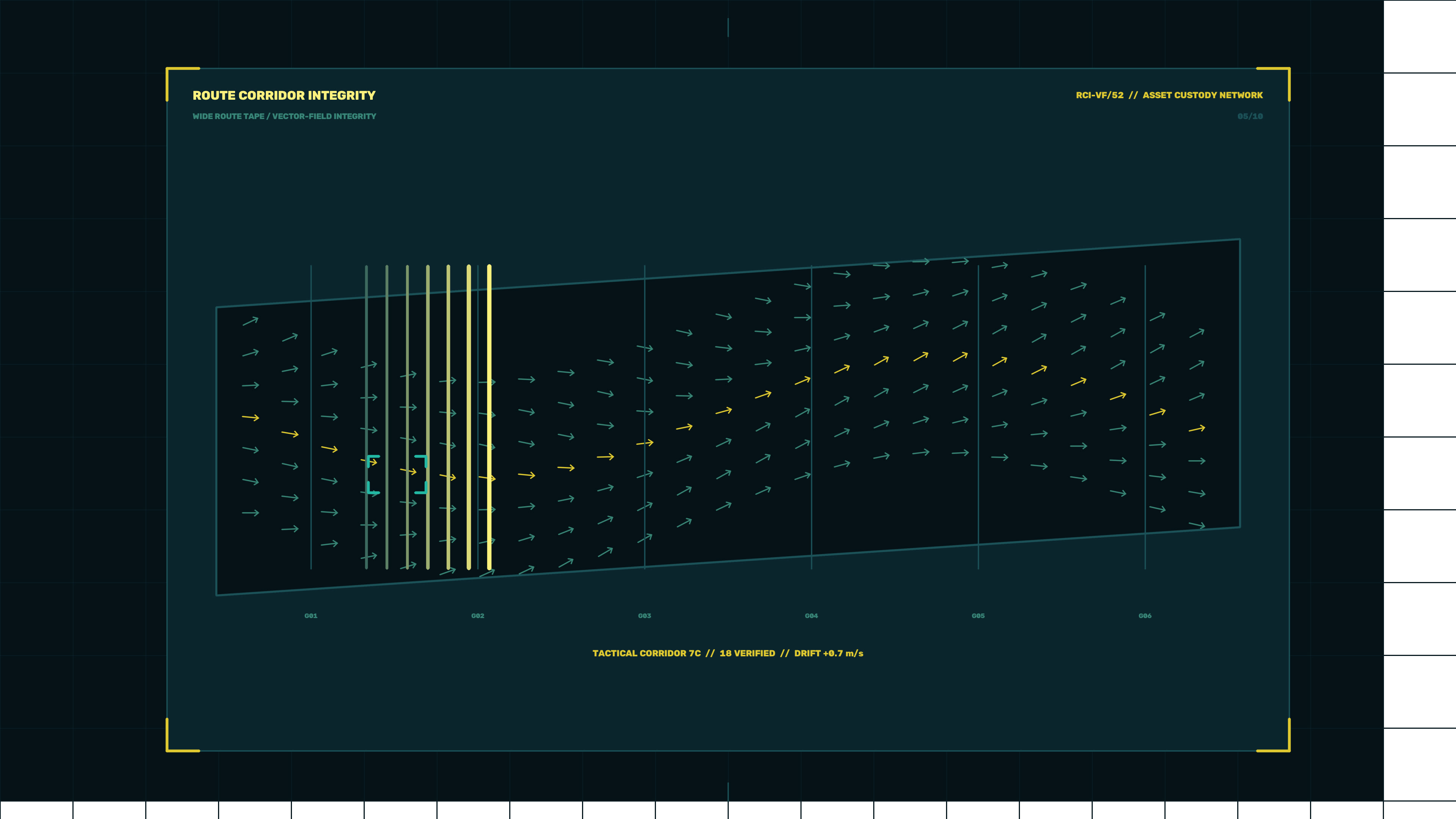Click the cyan targeting reticle bracket

[x=397, y=475]
